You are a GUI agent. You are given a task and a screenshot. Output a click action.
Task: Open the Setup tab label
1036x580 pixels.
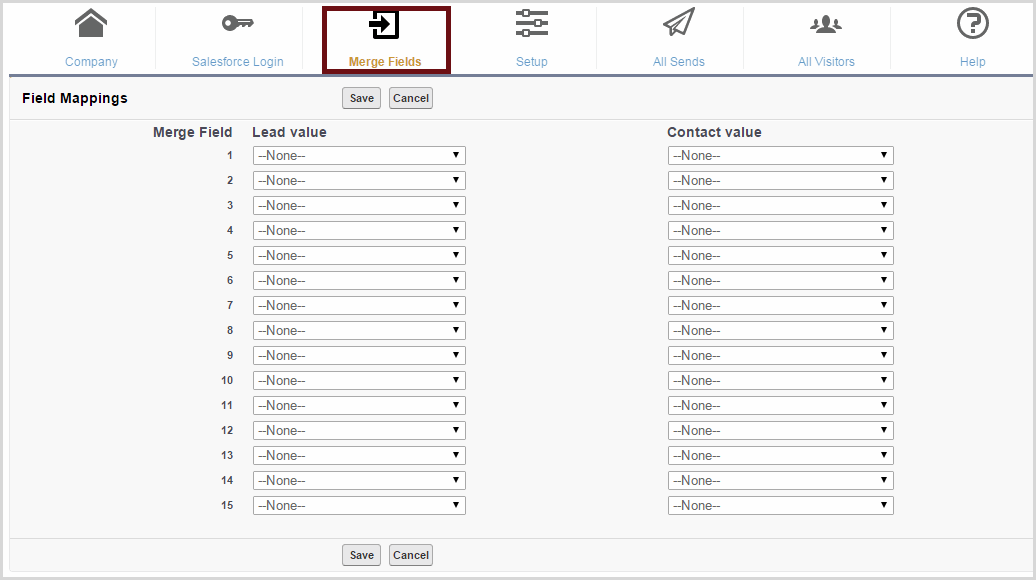point(531,62)
